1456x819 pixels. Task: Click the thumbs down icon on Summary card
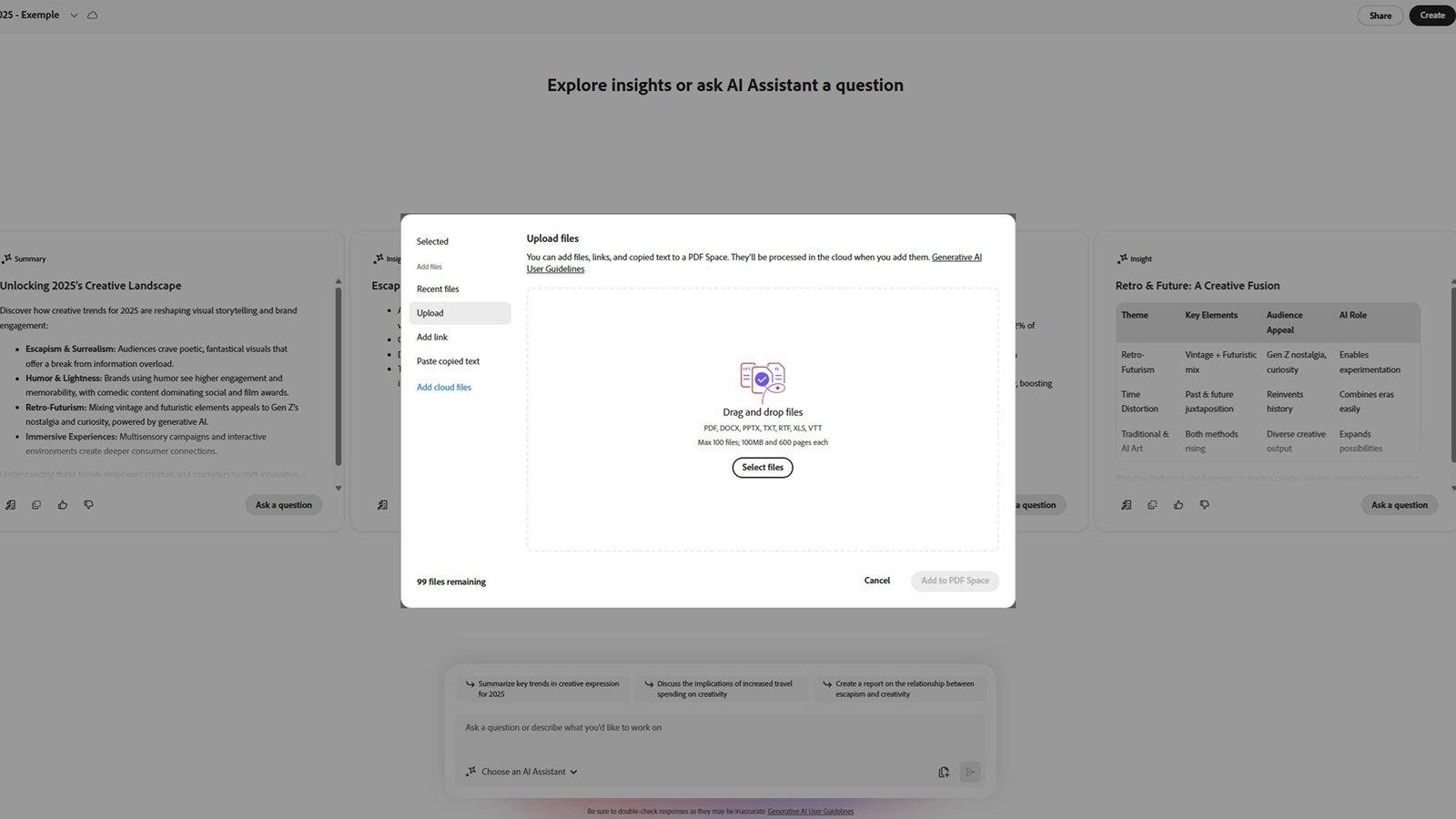pos(88,505)
